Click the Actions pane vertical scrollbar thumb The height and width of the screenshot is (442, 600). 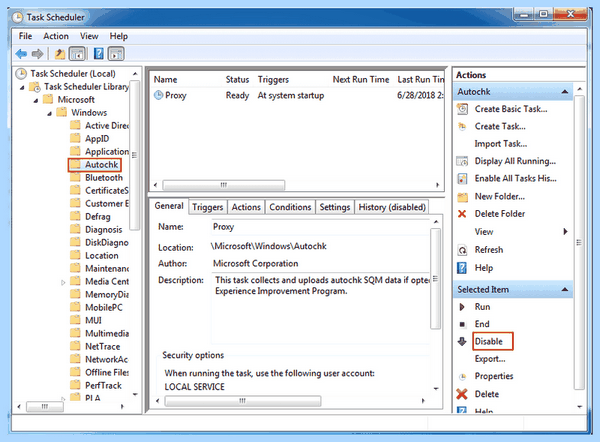click(x=579, y=243)
